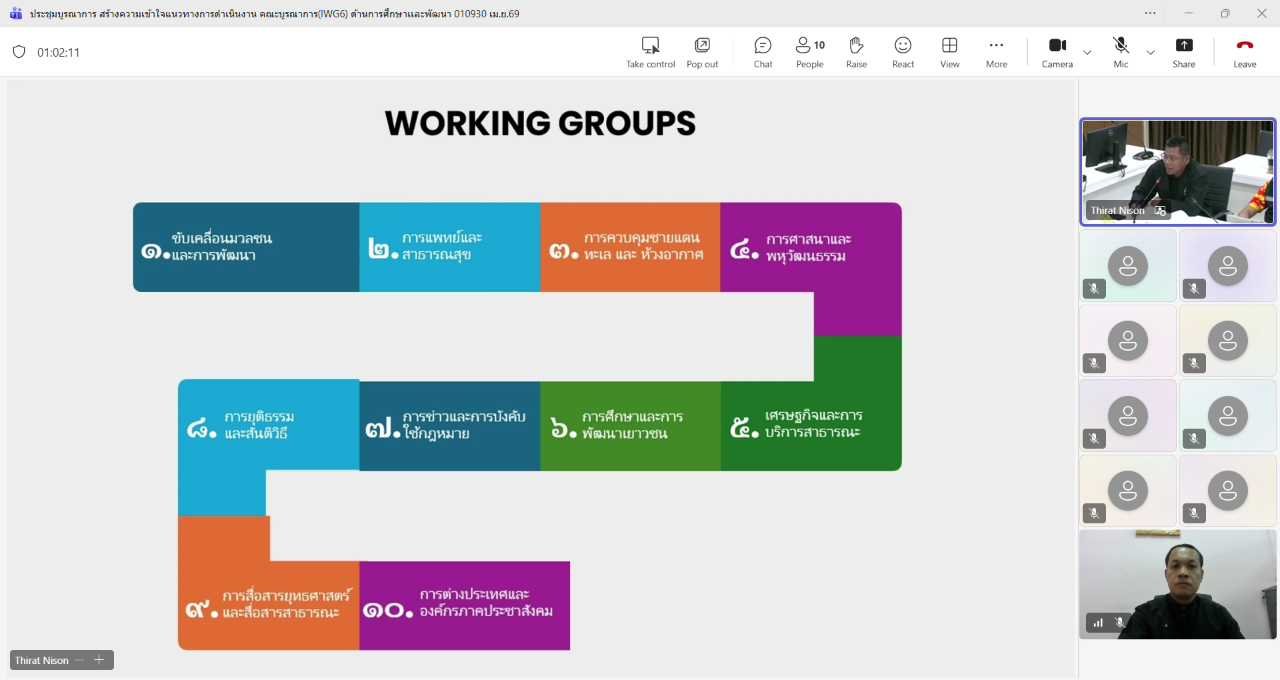The width and height of the screenshot is (1280, 680).
Task: Open the title bar ellipsis menu
Action: click(x=1150, y=13)
